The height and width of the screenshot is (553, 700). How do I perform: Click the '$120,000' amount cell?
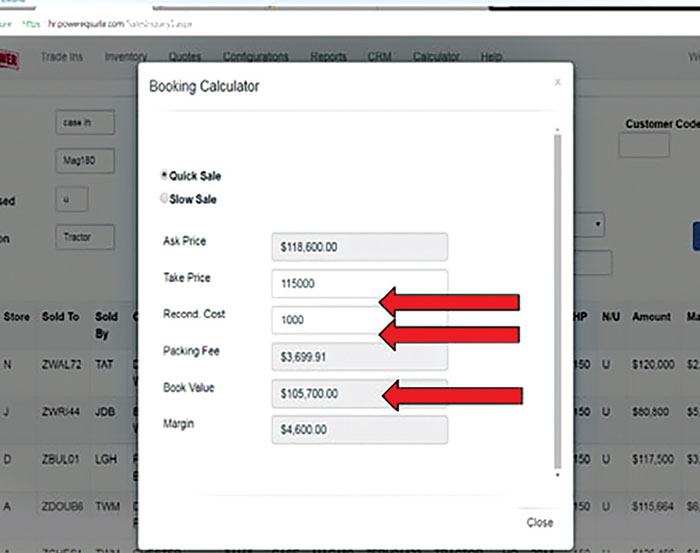(x=653, y=365)
